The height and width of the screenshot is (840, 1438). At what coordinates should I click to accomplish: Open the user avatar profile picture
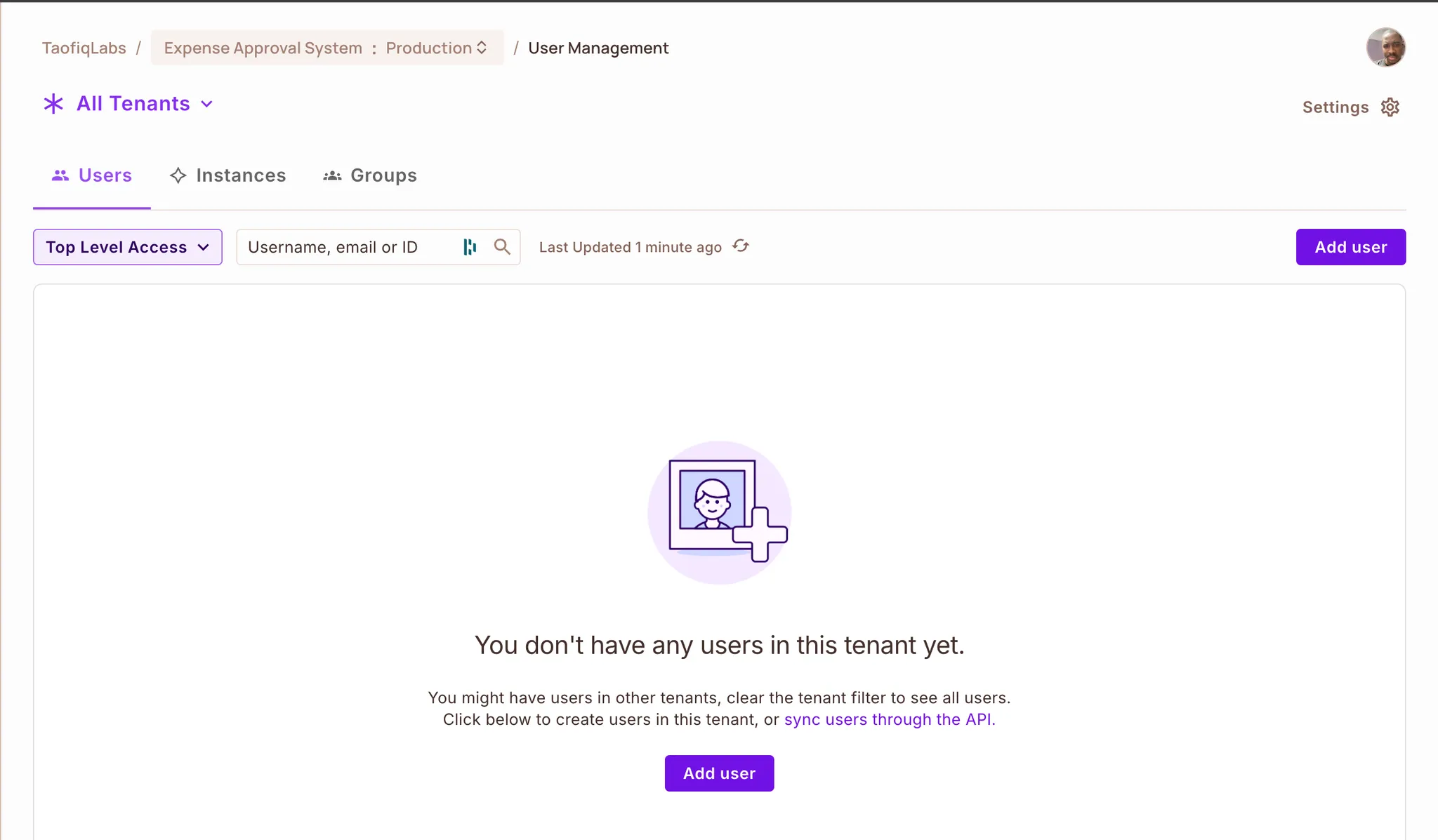coord(1385,48)
